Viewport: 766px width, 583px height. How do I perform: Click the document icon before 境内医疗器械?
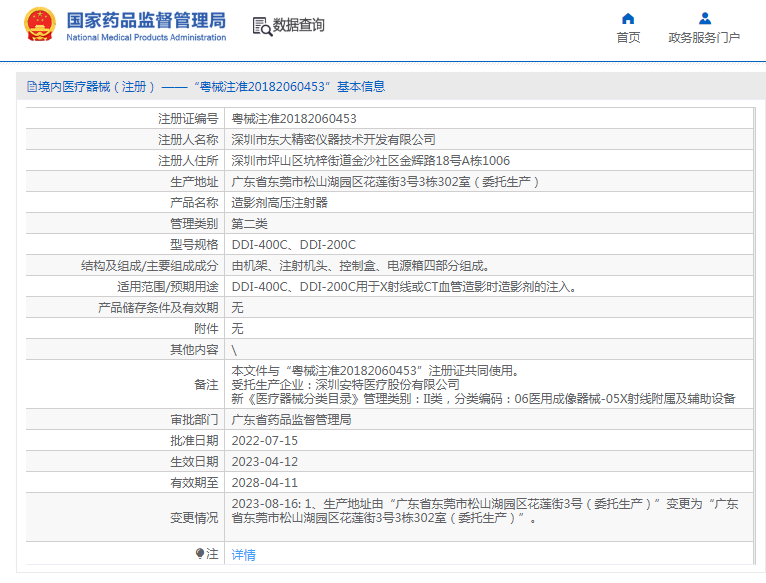tap(32, 87)
